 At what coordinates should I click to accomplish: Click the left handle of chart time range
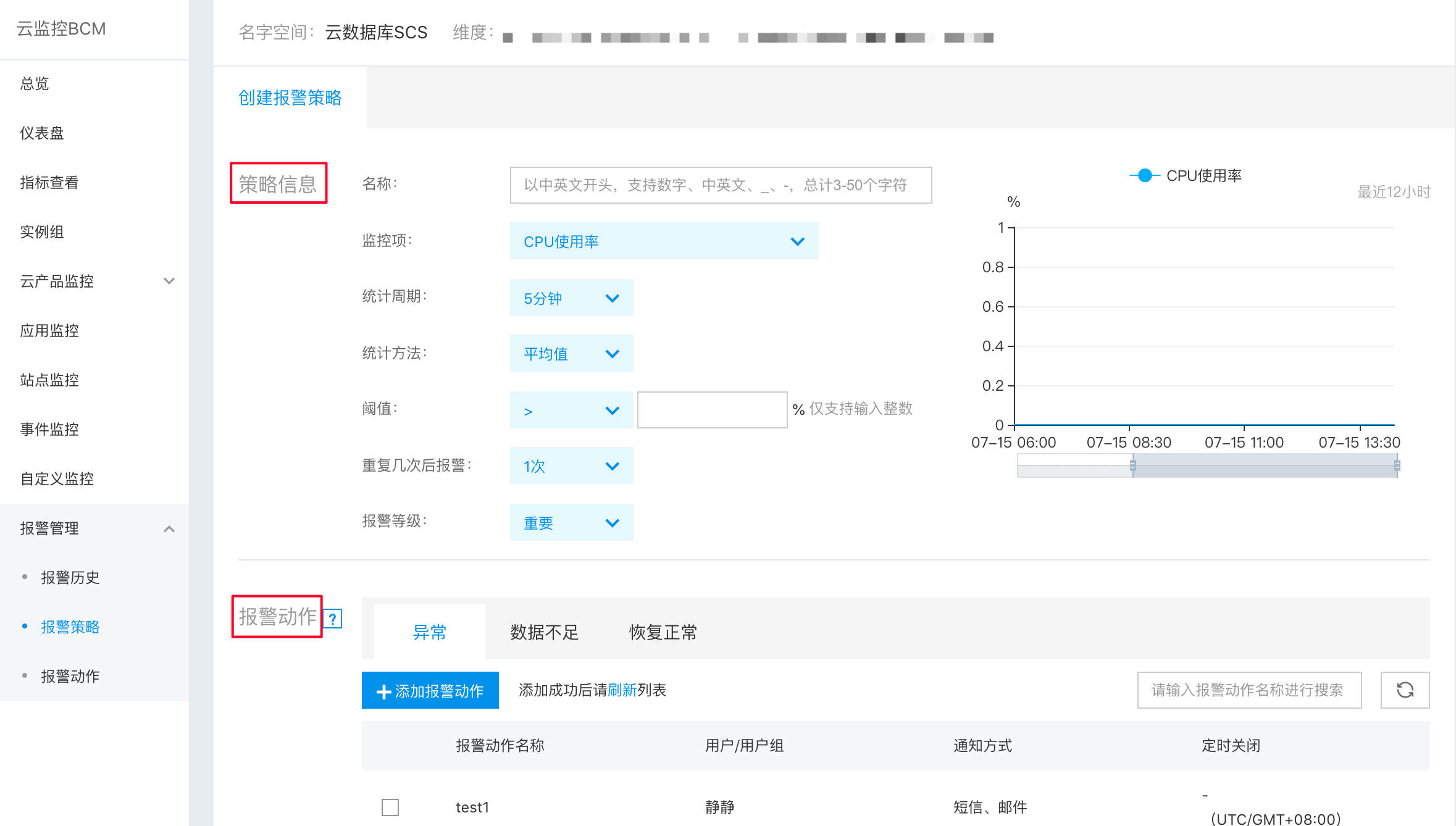pyautogui.click(x=1133, y=465)
